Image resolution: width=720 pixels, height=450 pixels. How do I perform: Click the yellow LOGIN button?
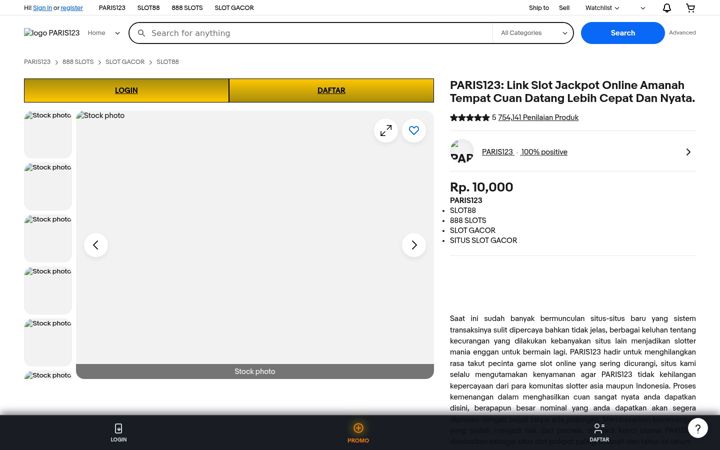click(126, 90)
